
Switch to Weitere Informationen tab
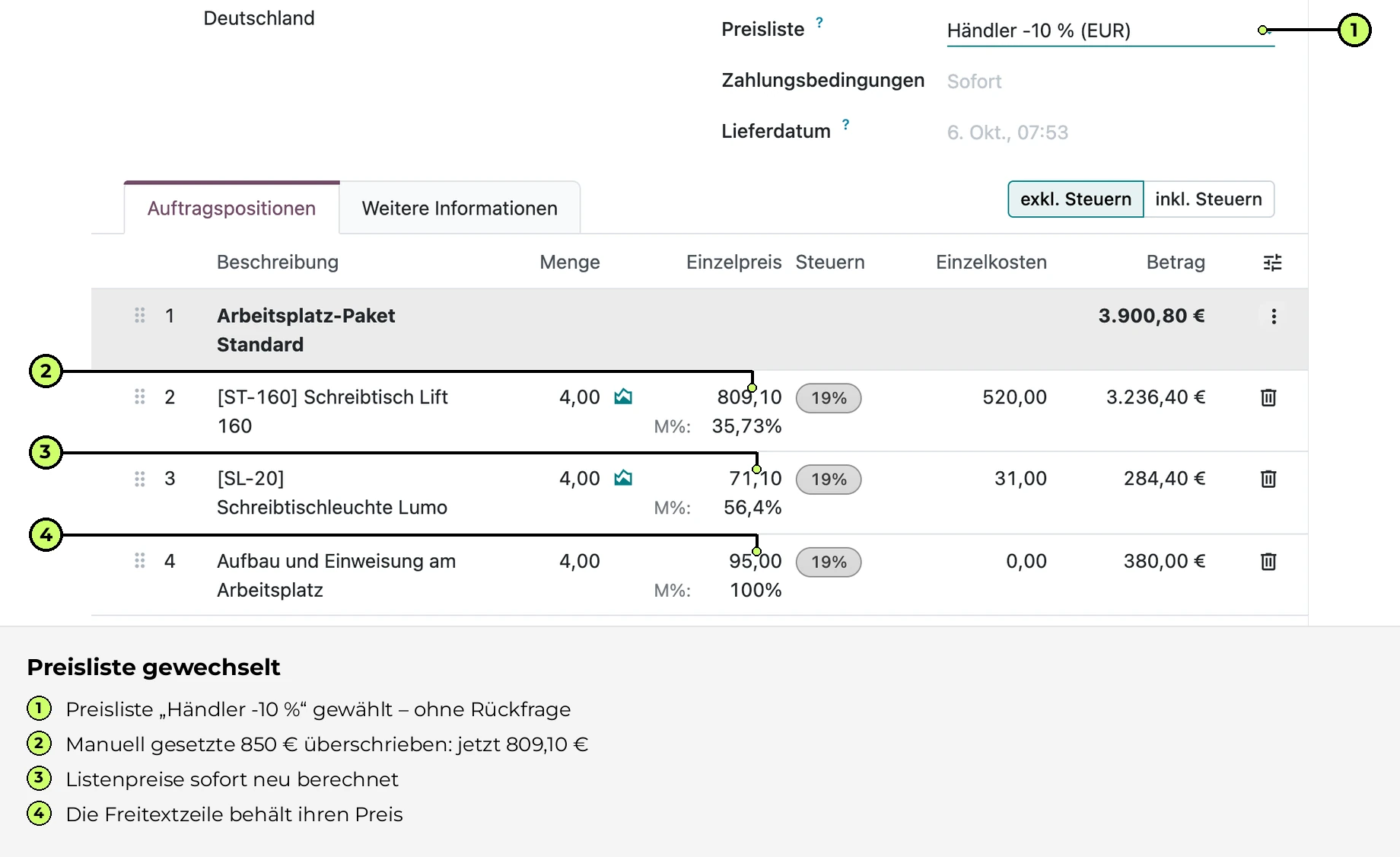460,208
